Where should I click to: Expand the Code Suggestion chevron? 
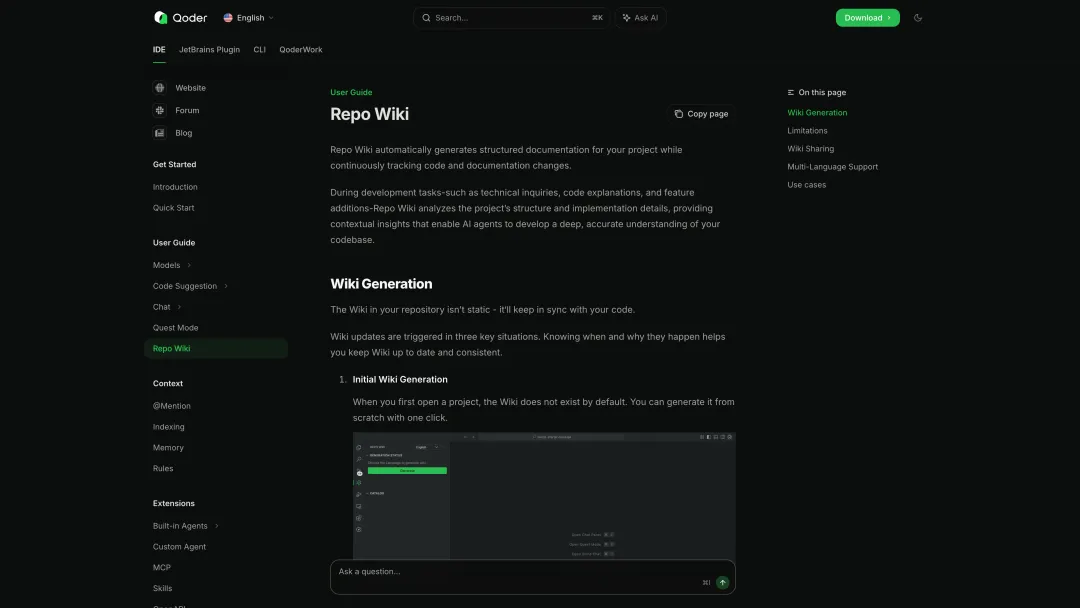pos(226,286)
